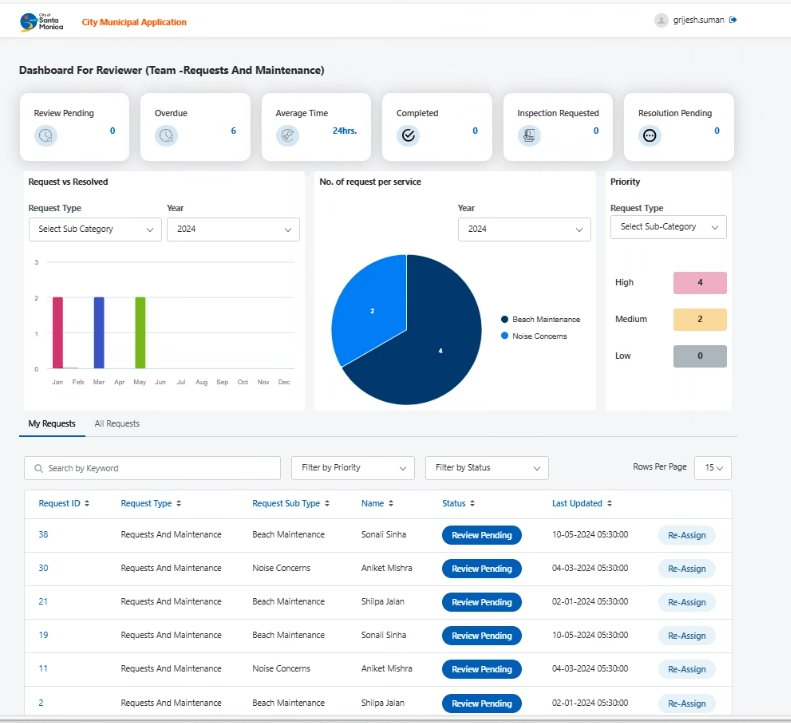Click the Average Time card icon

287,136
